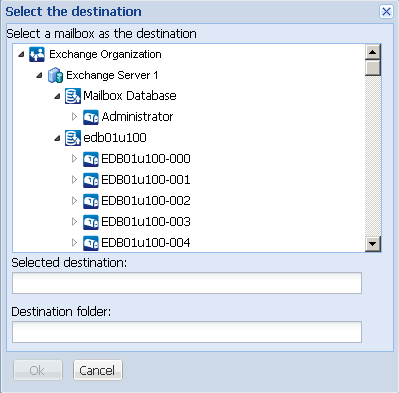This screenshot has width=399, height=393.
Task: Expand the Administrator mailbox
Action: [x=74, y=117]
